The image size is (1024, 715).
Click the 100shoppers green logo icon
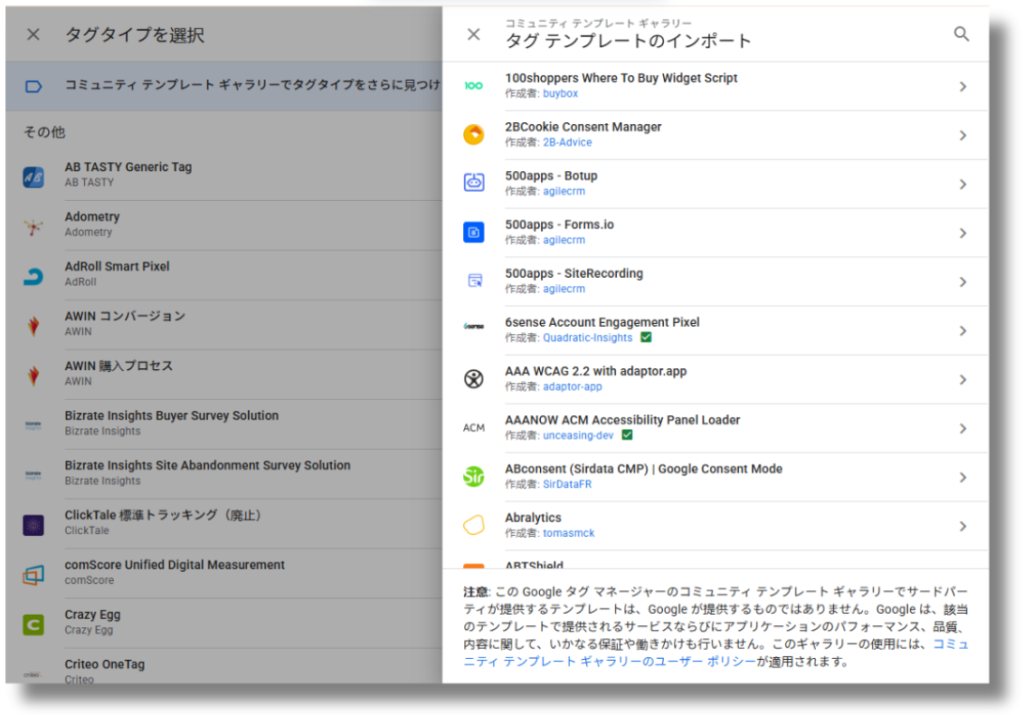[x=474, y=86]
